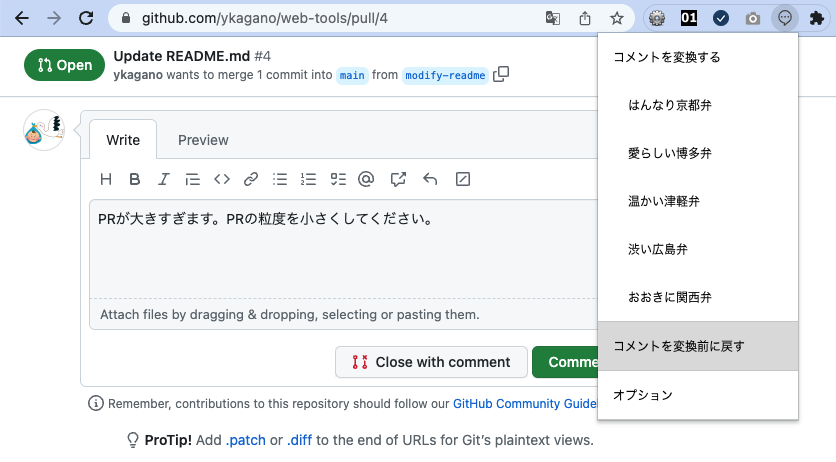
Task: Switch to the Preview tab
Action: (x=203, y=140)
